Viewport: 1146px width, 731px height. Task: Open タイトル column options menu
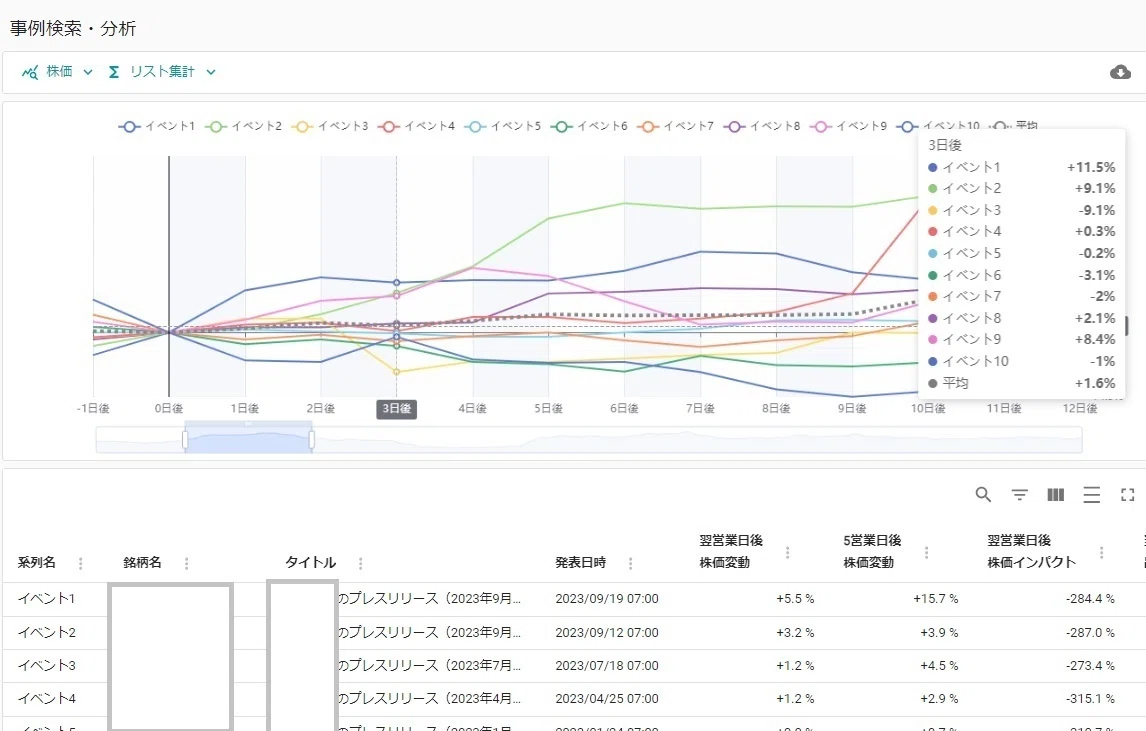click(360, 563)
